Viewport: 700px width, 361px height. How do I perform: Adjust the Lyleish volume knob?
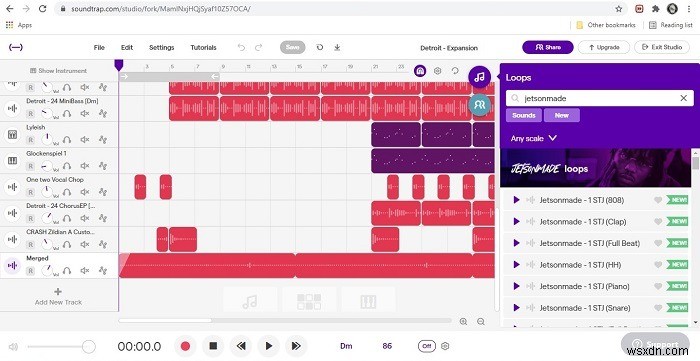click(x=47, y=140)
